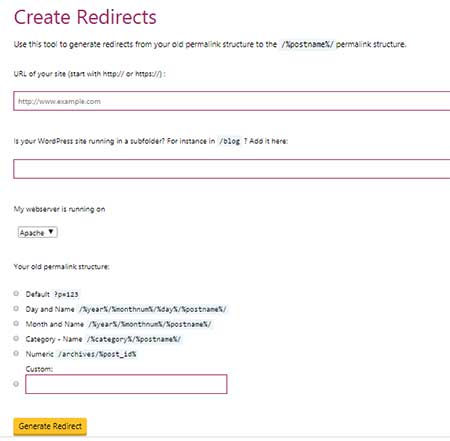Click the Generate Redirect button
The width and height of the screenshot is (450, 441).
[x=50, y=426]
